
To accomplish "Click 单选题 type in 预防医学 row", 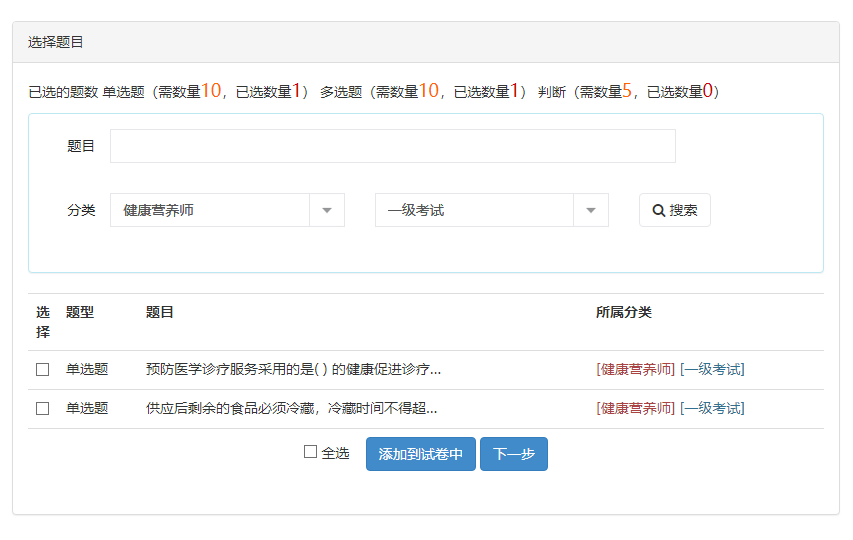I will pos(87,370).
